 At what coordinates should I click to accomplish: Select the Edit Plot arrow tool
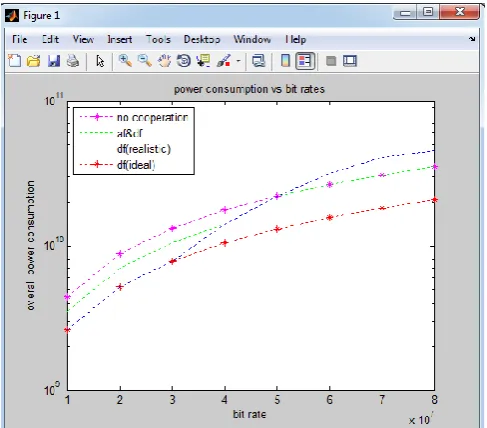100,61
